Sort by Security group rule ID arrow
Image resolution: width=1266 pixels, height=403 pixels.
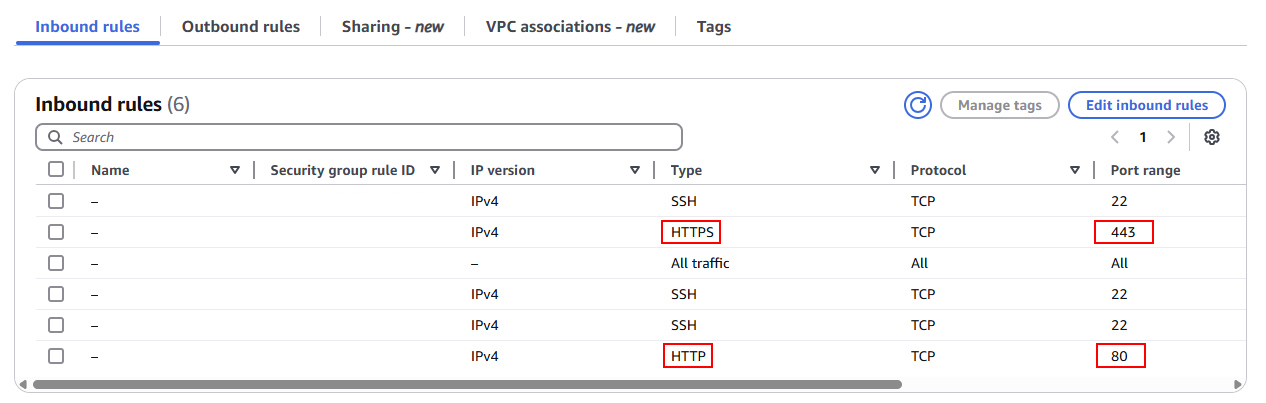coord(435,170)
